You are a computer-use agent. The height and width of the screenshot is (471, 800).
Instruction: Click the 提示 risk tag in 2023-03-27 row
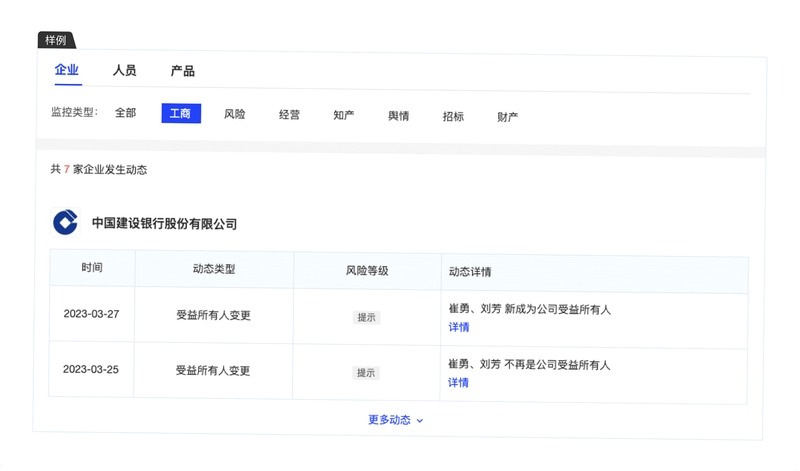(366, 317)
